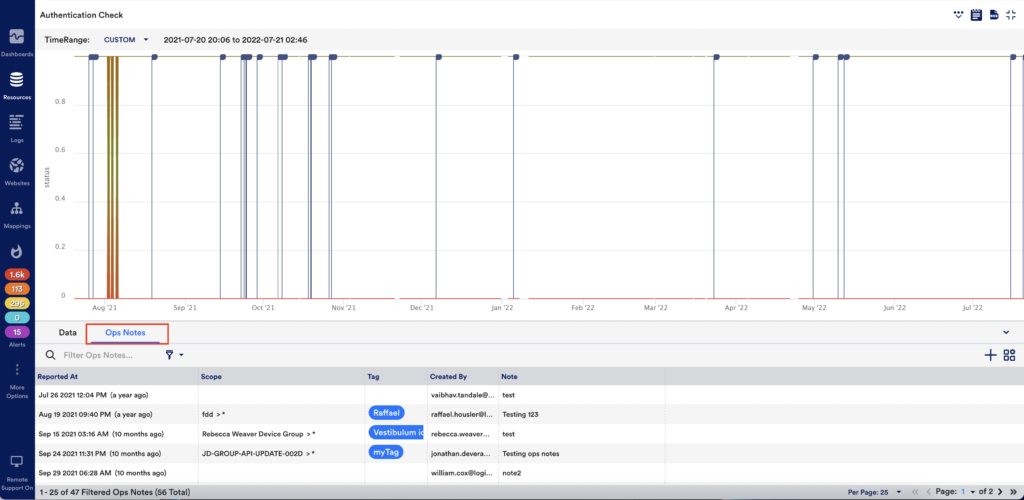The image size is (1024, 500).
Task: Click the jonathan.devera creator cell
Action: [462, 453]
